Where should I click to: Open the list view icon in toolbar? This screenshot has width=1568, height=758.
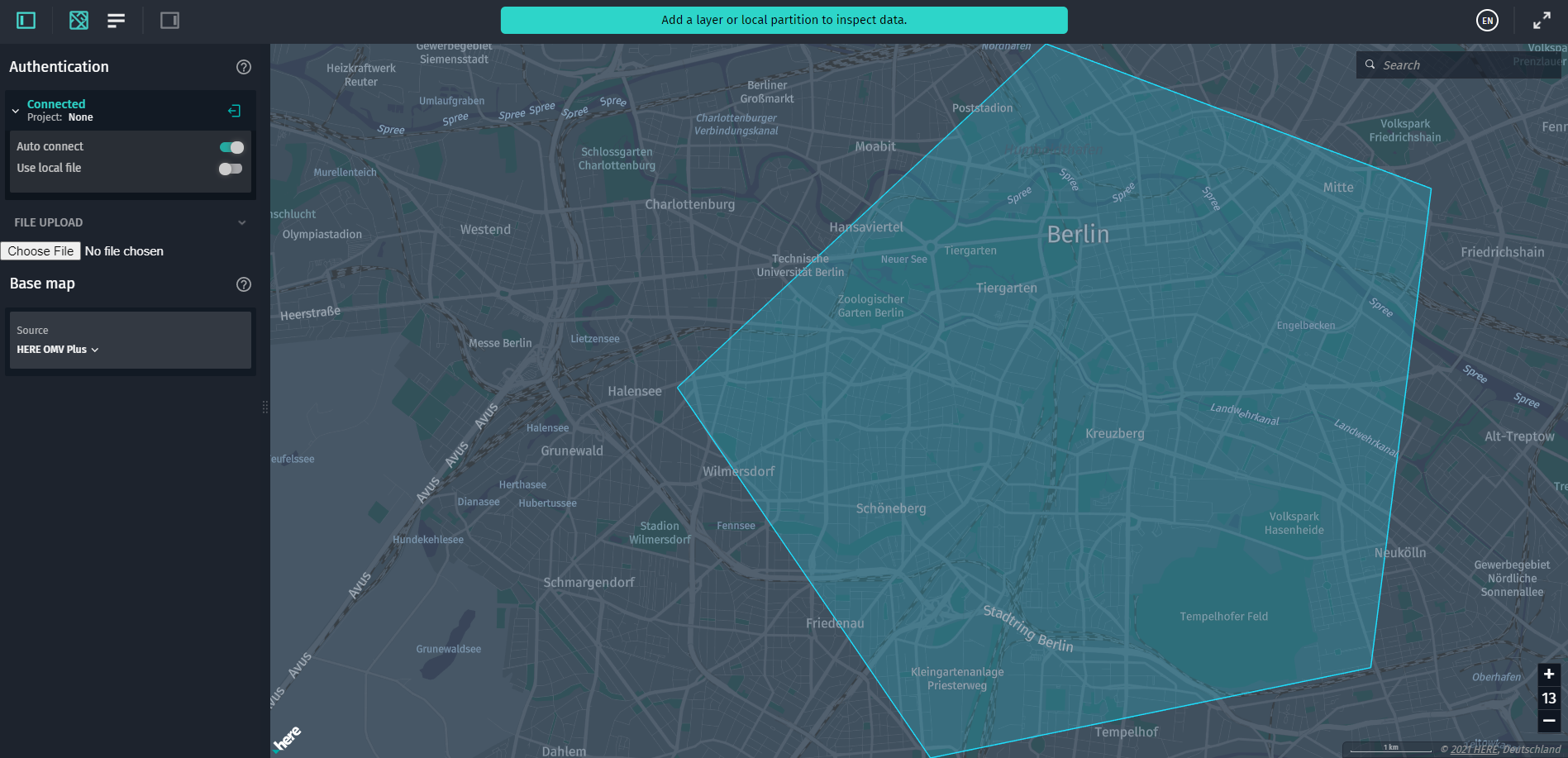(116, 20)
